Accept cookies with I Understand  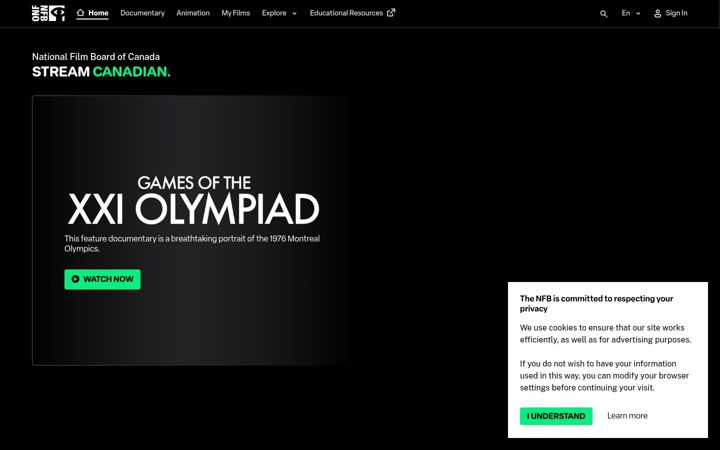pos(556,416)
